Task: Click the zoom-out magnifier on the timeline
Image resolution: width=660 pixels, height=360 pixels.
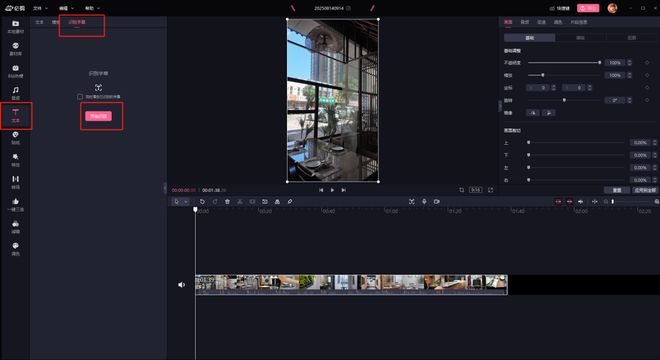Action: click(x=606, y=202)
